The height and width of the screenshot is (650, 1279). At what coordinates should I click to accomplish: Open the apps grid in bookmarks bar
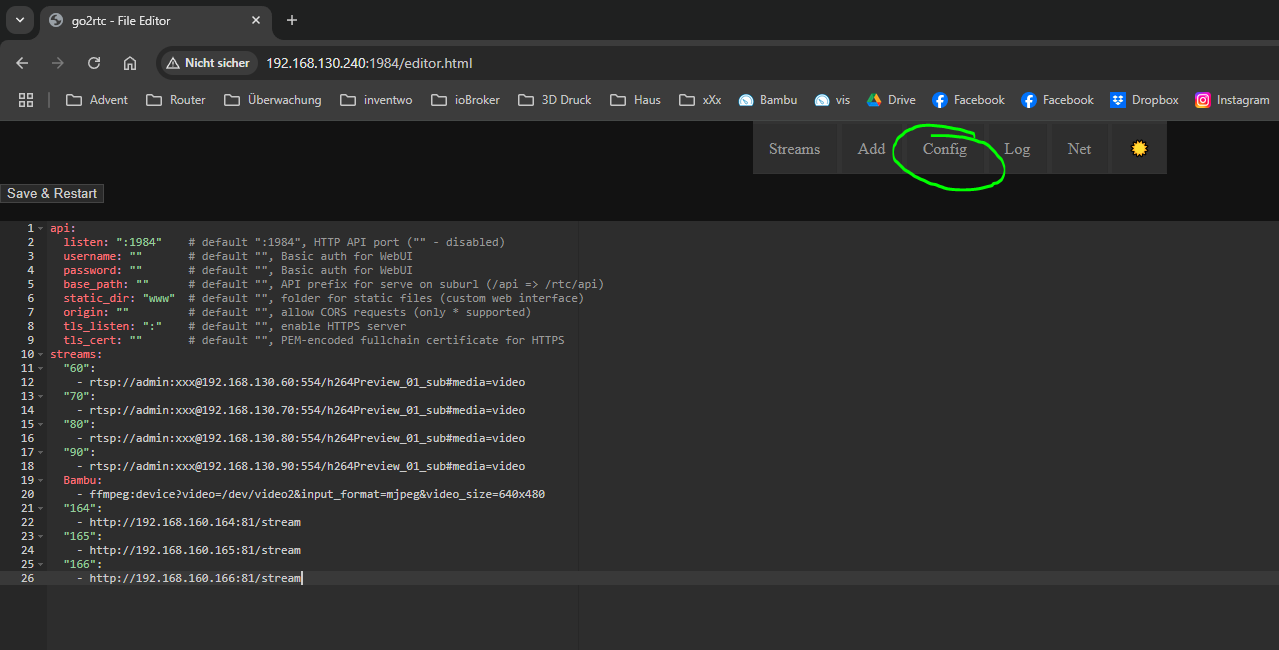[26, 100]
